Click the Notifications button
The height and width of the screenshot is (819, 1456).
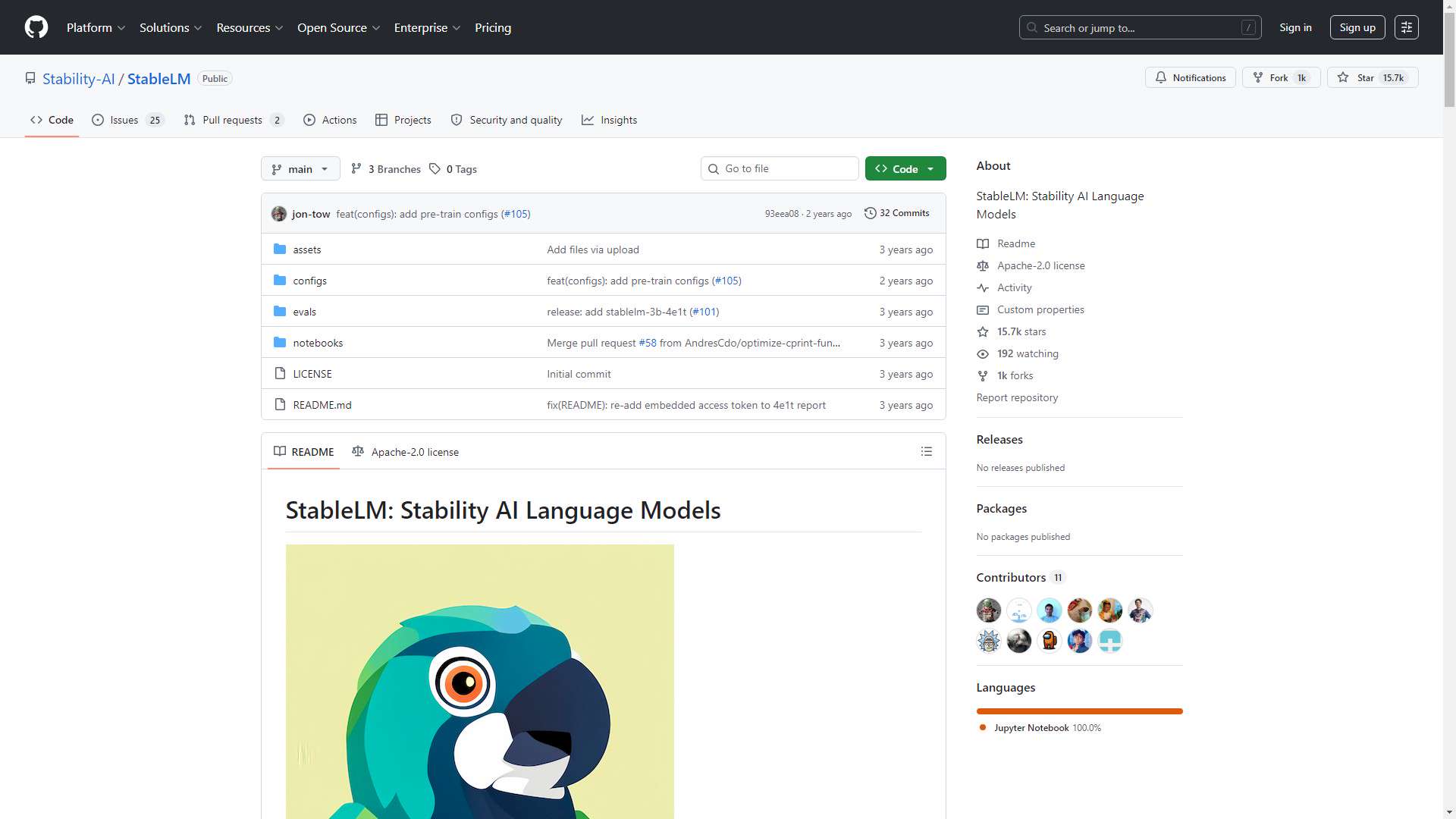click(x=1191, y=77)
